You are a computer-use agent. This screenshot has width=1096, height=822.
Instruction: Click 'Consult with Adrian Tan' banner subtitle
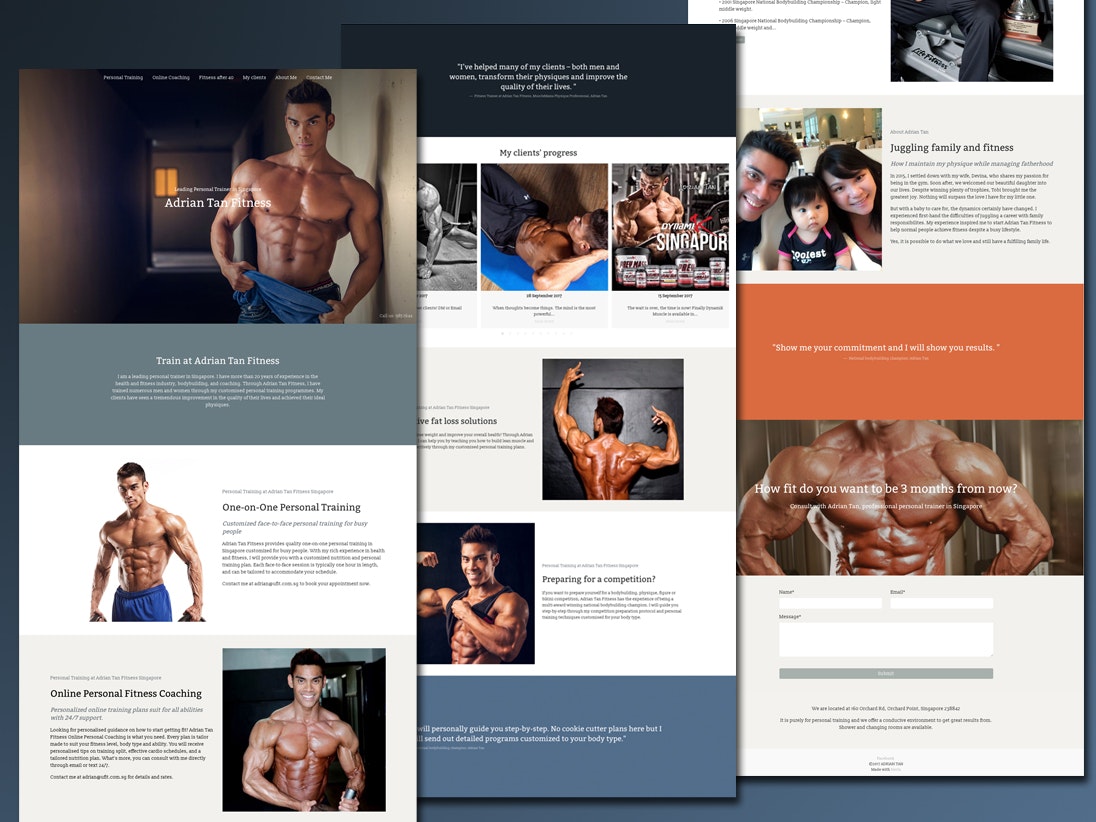click(x=886, y=506)
